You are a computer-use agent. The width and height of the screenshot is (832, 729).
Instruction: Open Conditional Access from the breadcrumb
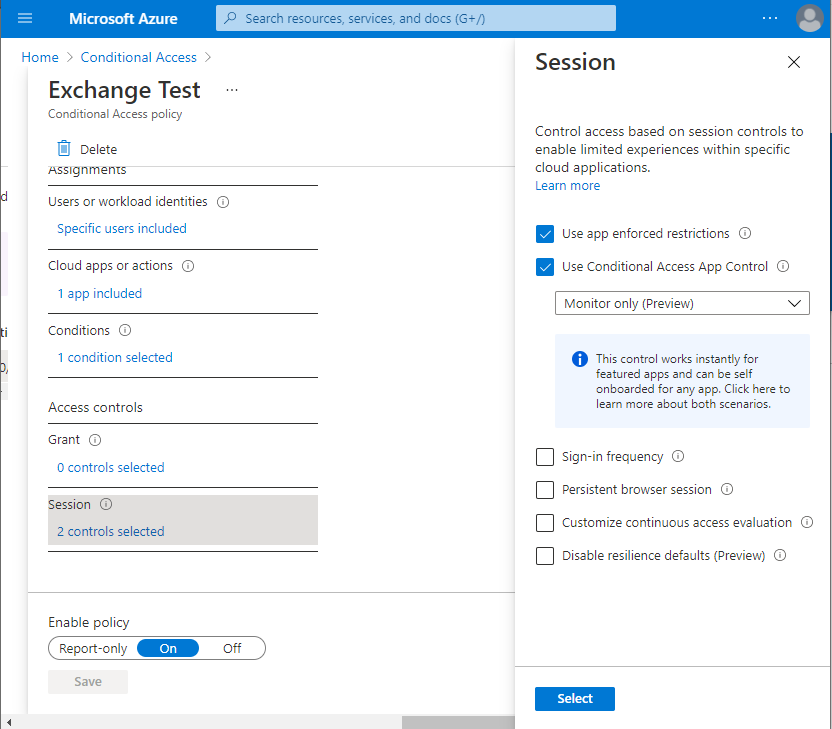(x=138, y=57)
